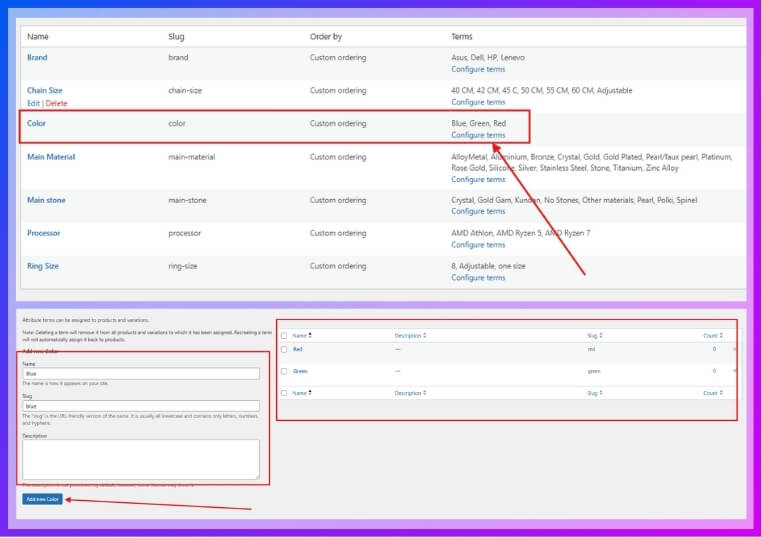Toggle select-all checkbox in terms table header
The image size is (762, 538).
pyautogui.click(x=284, y=335)
